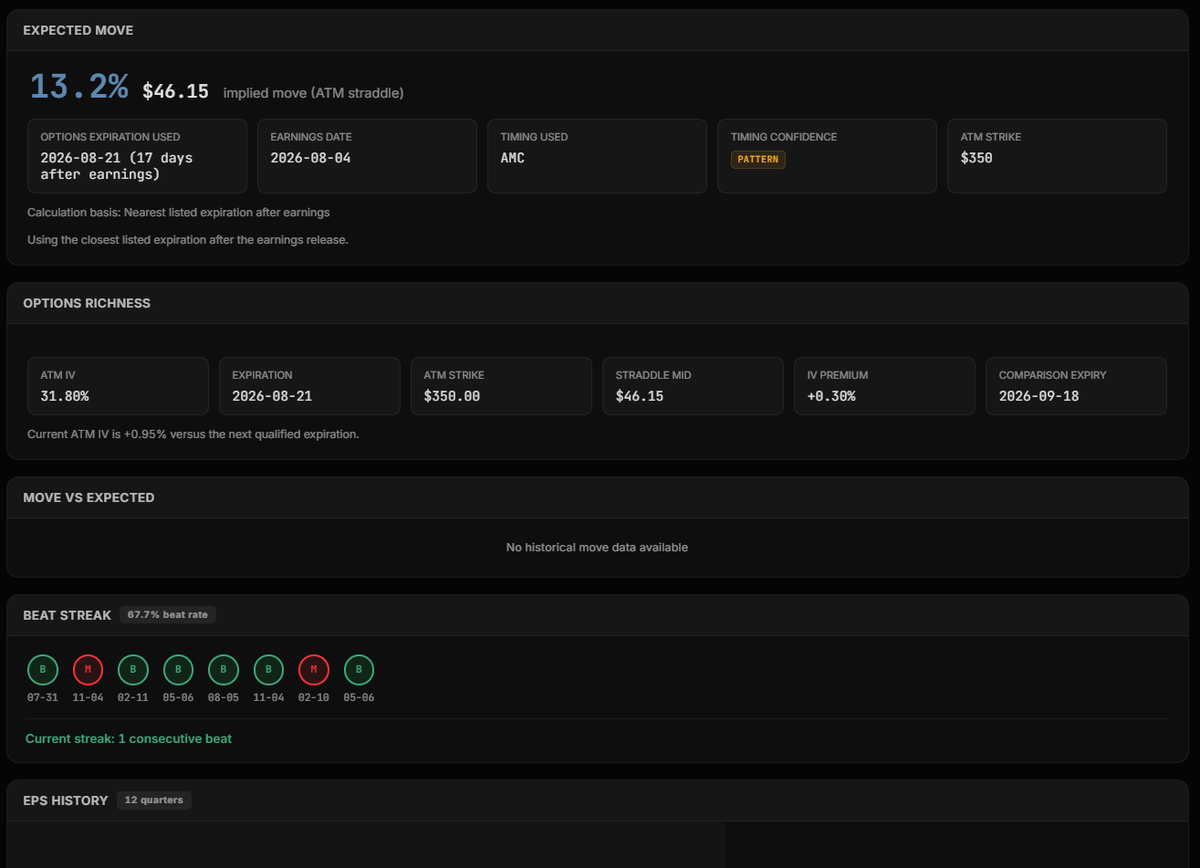The width and height of the screenshot is (1200, 868).
Task: Click the beat circle dated 02-11
Action: tap(133, 669)
